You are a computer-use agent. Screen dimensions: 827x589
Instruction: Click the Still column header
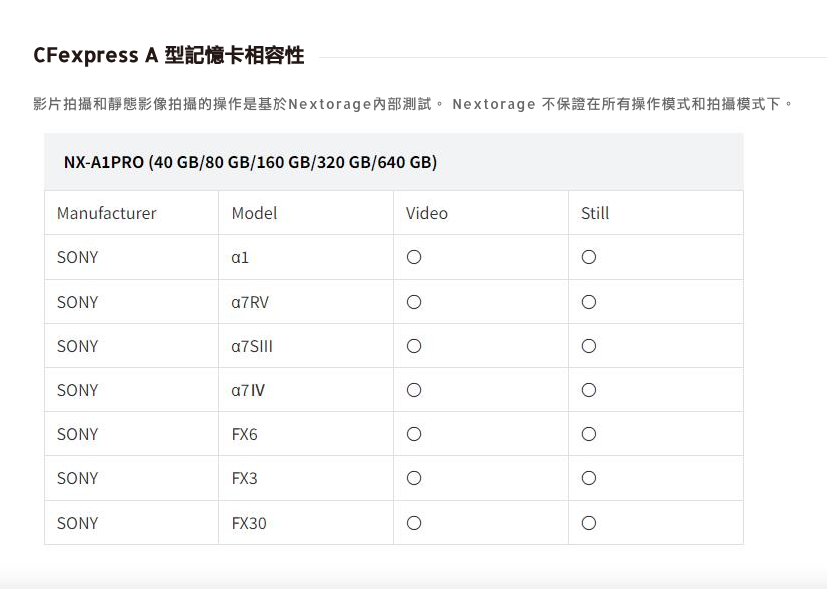click(595, 213)
